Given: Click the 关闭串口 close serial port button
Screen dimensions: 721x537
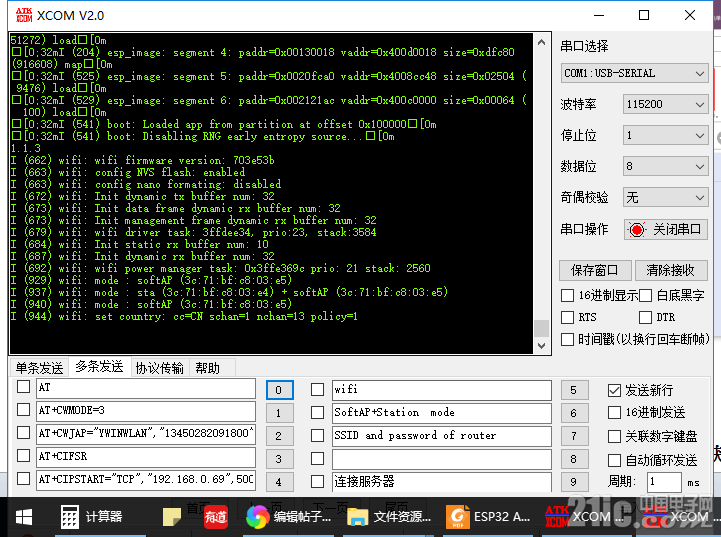Looking at the screenshot, I should [x=665, y=229].
